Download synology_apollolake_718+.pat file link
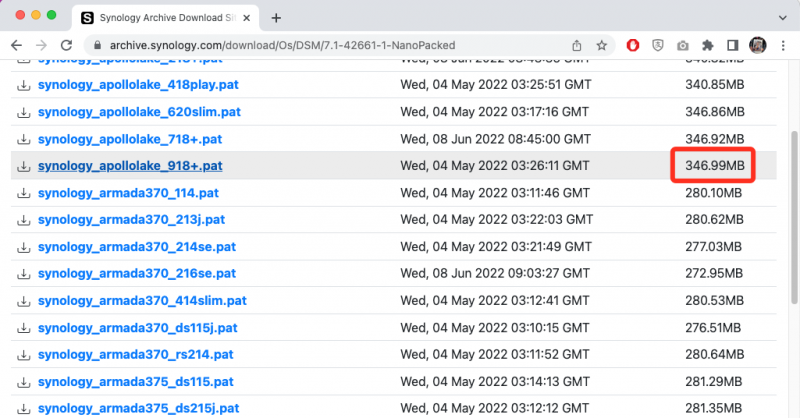Screen dimensions: 800x418 130,138
